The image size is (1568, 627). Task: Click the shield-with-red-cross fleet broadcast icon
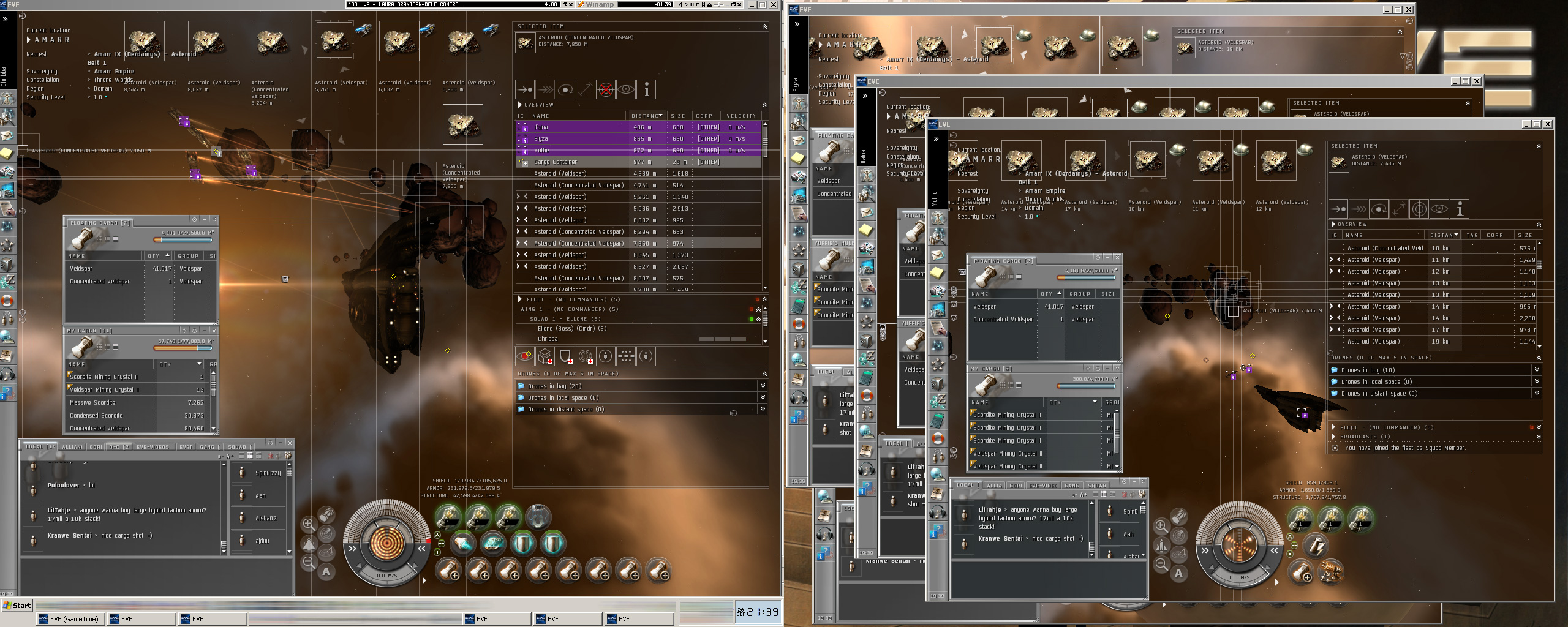(x=565, y=356)
